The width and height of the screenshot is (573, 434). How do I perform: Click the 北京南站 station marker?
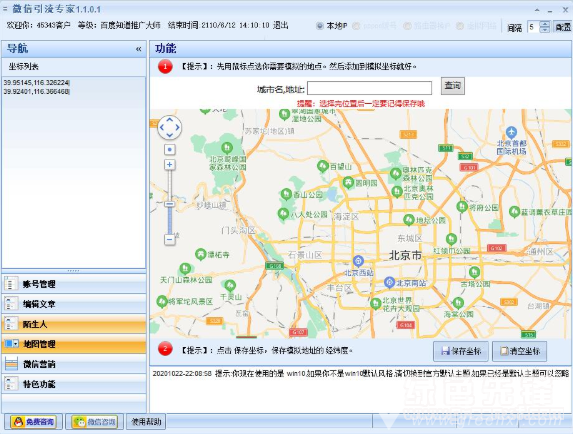[x=389, y=282]
